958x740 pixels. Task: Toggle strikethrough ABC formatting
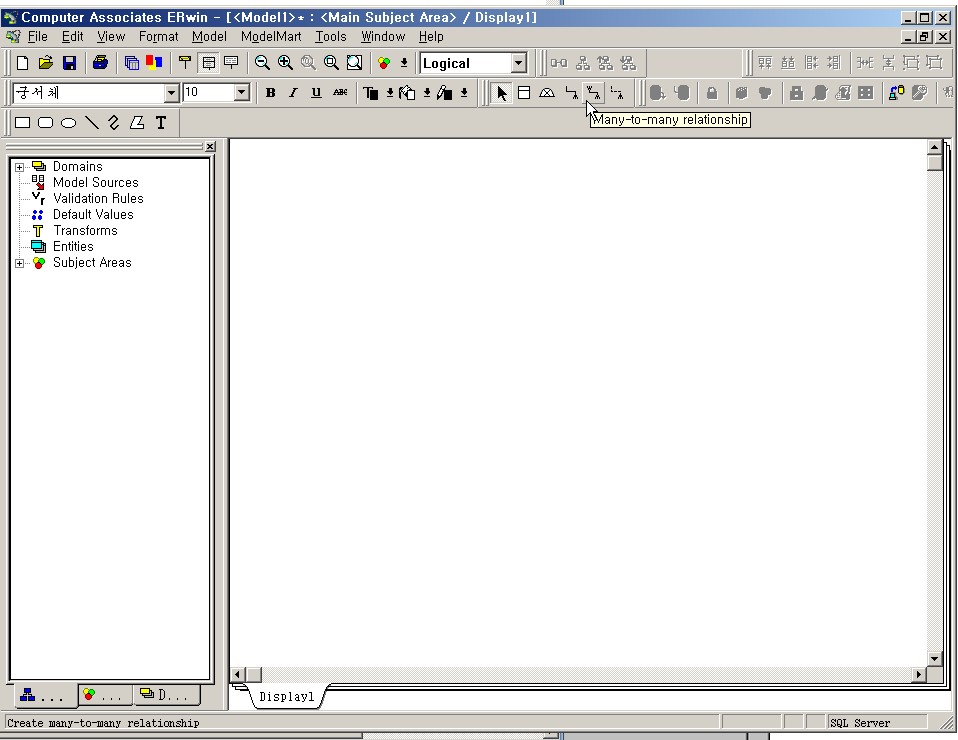(x=340, y=93)
